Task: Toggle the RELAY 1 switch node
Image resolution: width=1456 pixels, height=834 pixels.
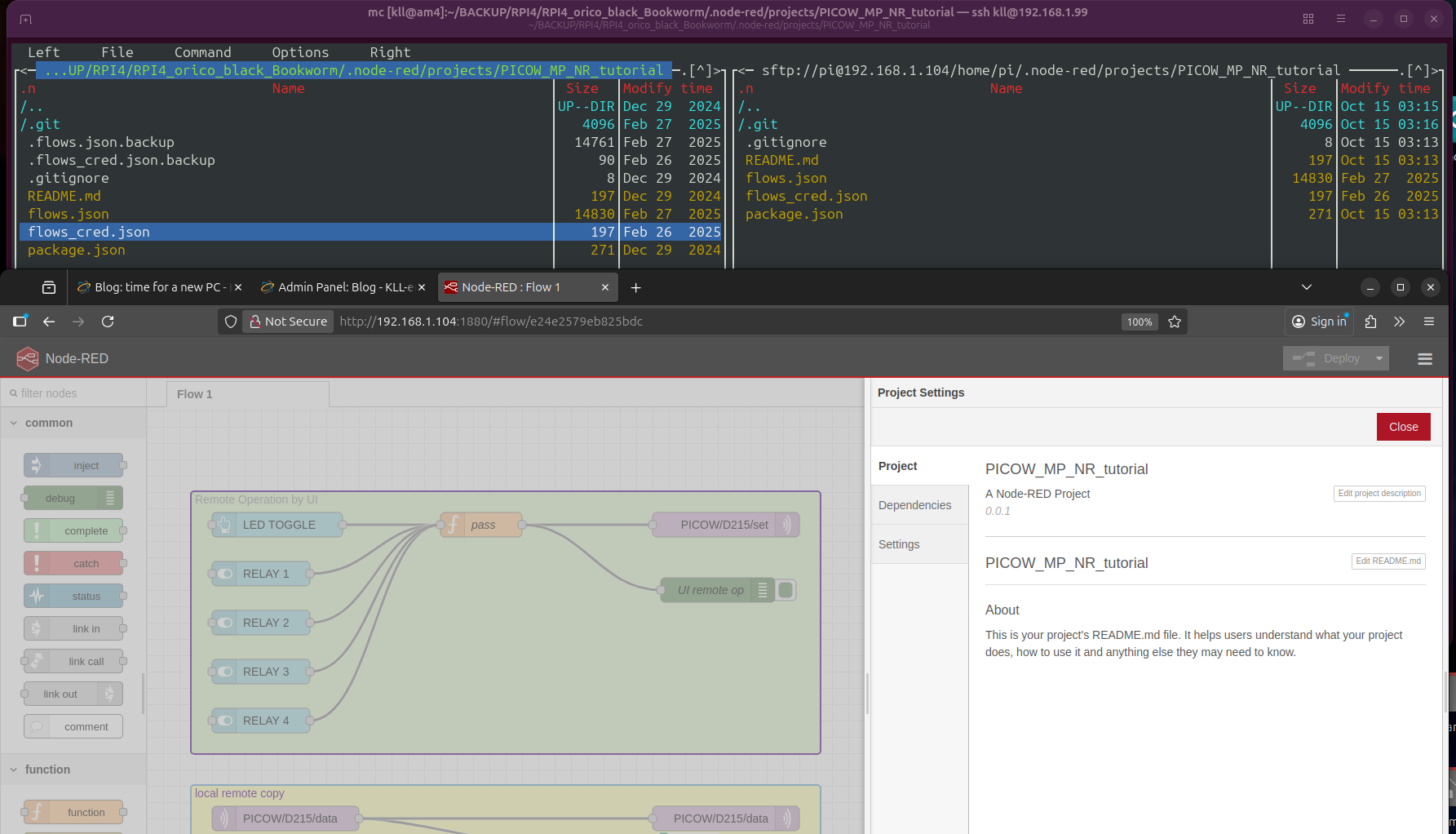Action: click(261, 574)
